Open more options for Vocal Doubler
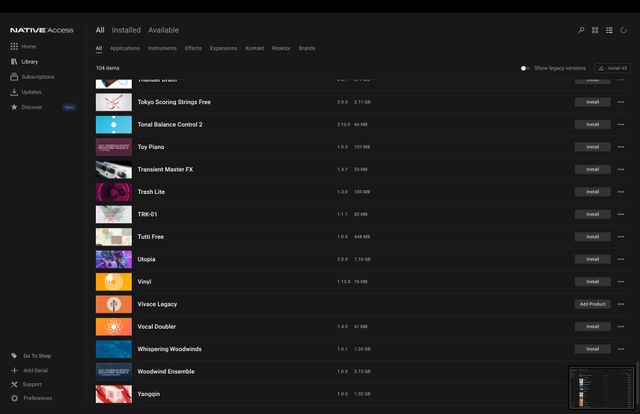640x414 pixels. (621, 327)
